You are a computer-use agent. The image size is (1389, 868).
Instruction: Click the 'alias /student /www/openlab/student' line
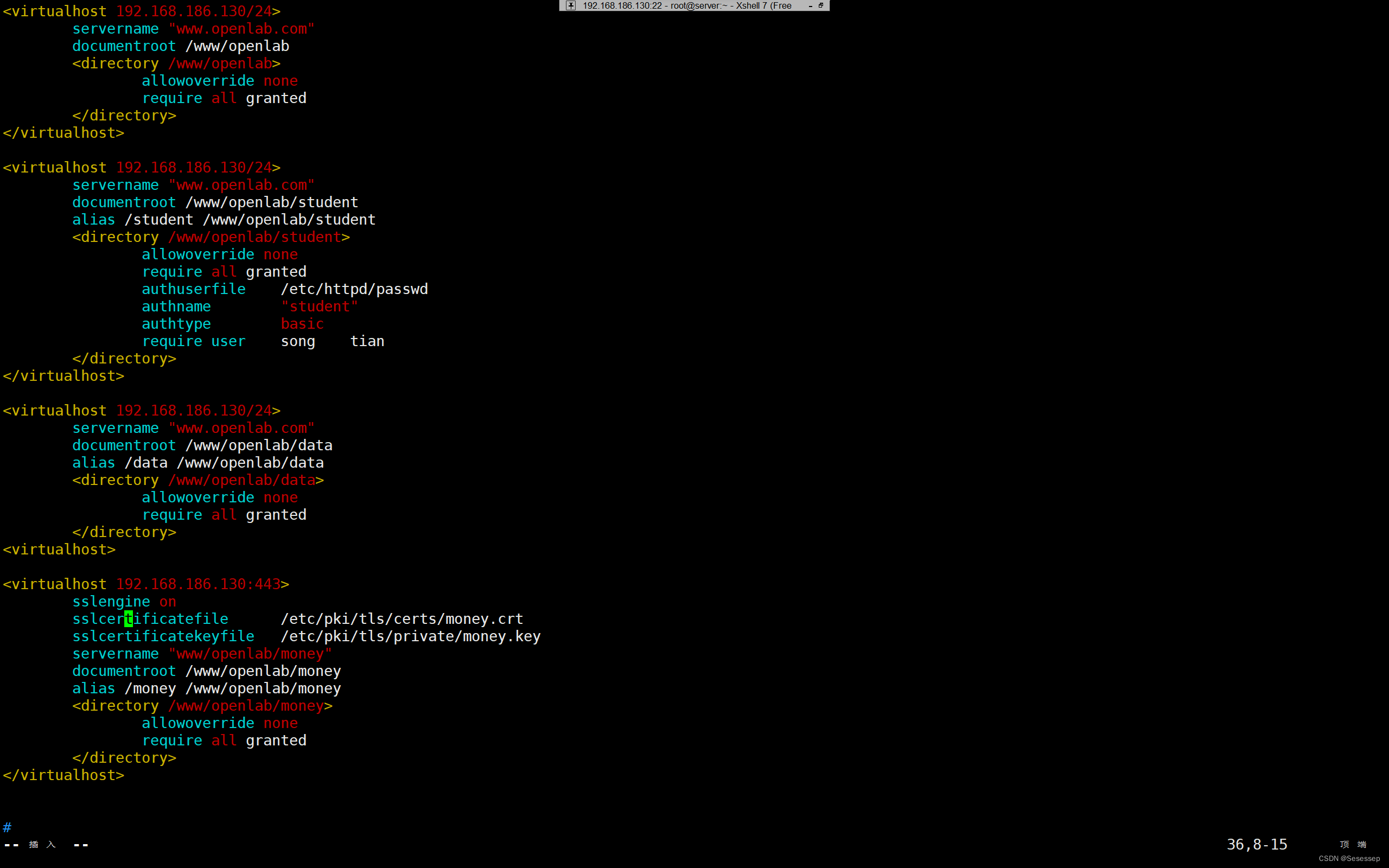tap(224, 220)
